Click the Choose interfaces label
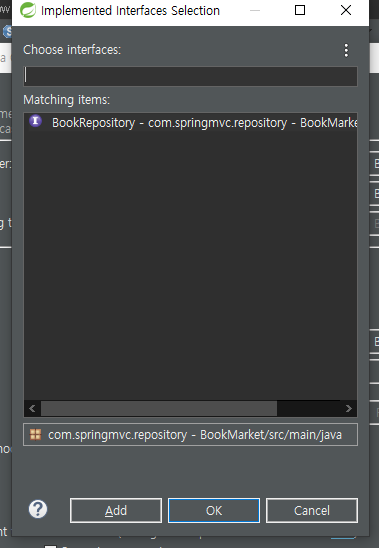This screenshot has width=379, height=548. 72,50
